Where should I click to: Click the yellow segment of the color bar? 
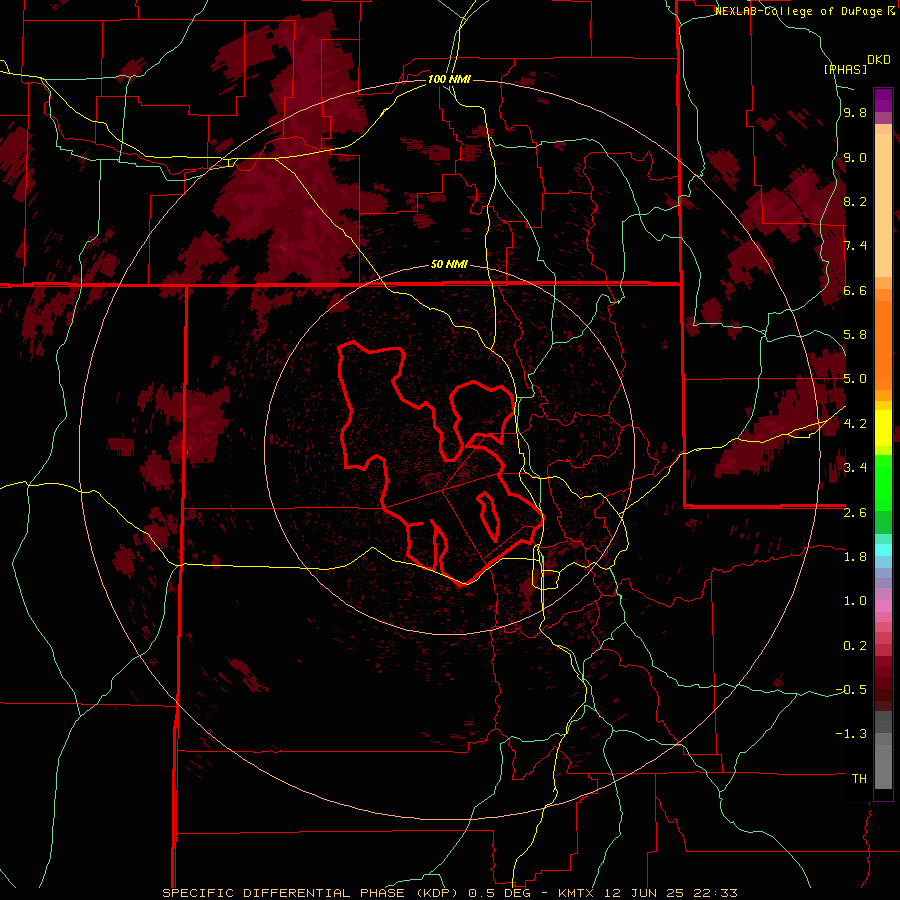point(883,428)
